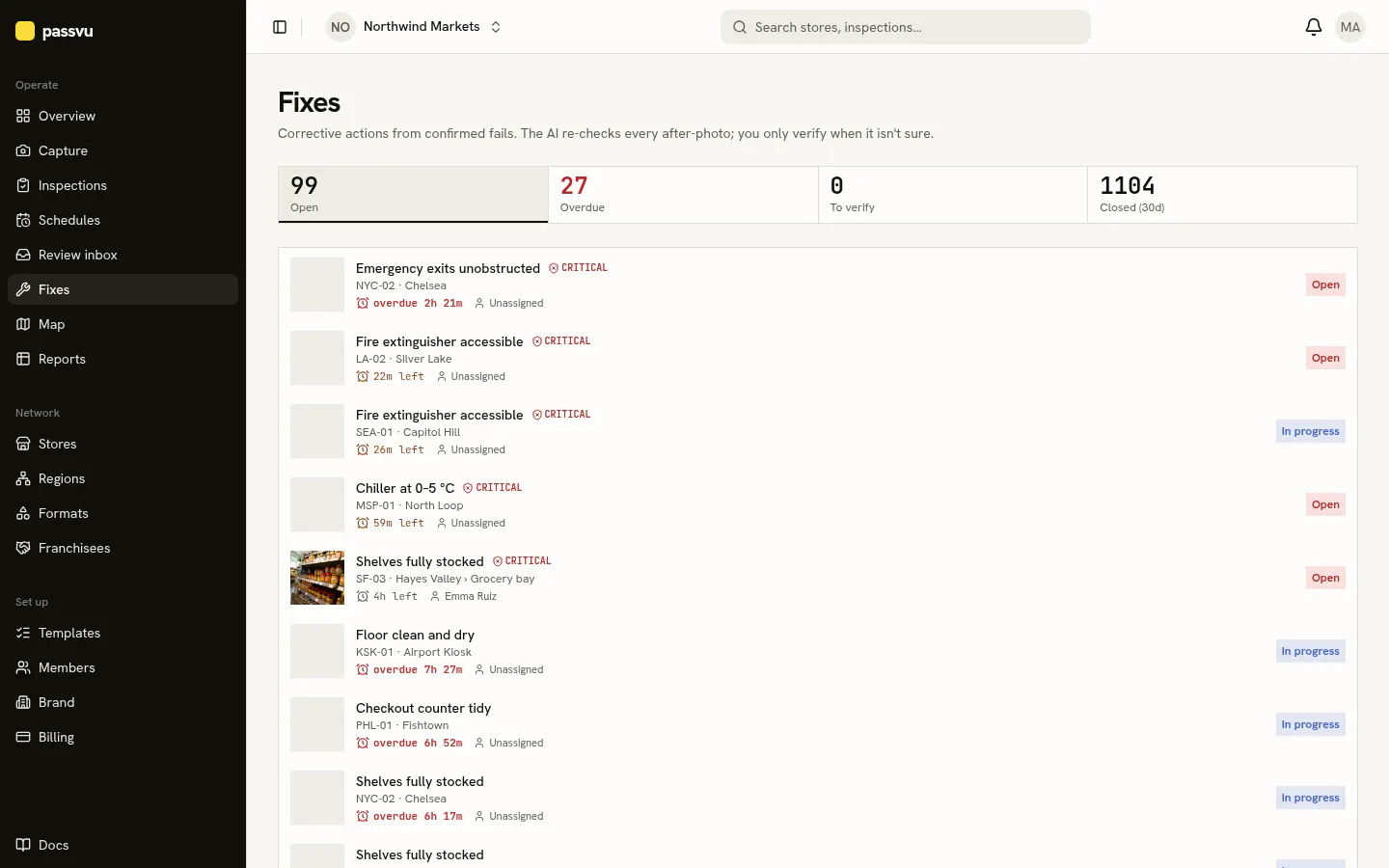Select the 1104 Closed (30d) tab
Viewport: 1389px width, 868px height.
(x=1222, y=194)
